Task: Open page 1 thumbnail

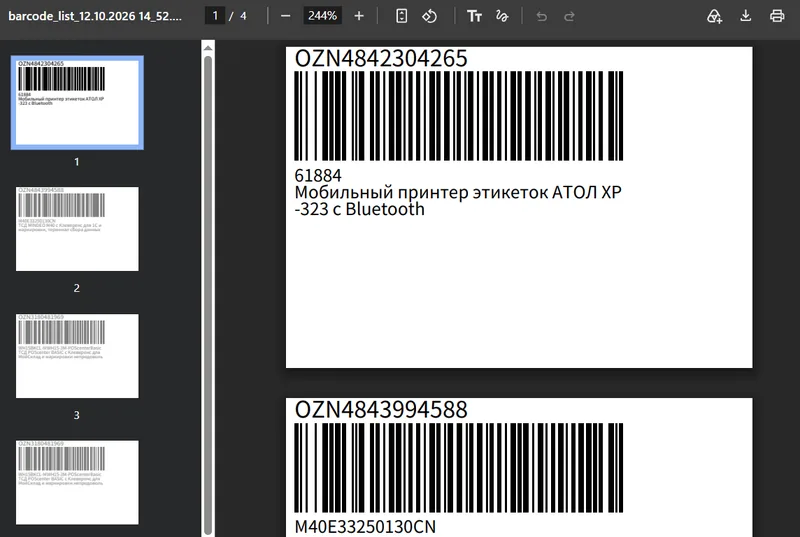Action: tap(77, 103)
